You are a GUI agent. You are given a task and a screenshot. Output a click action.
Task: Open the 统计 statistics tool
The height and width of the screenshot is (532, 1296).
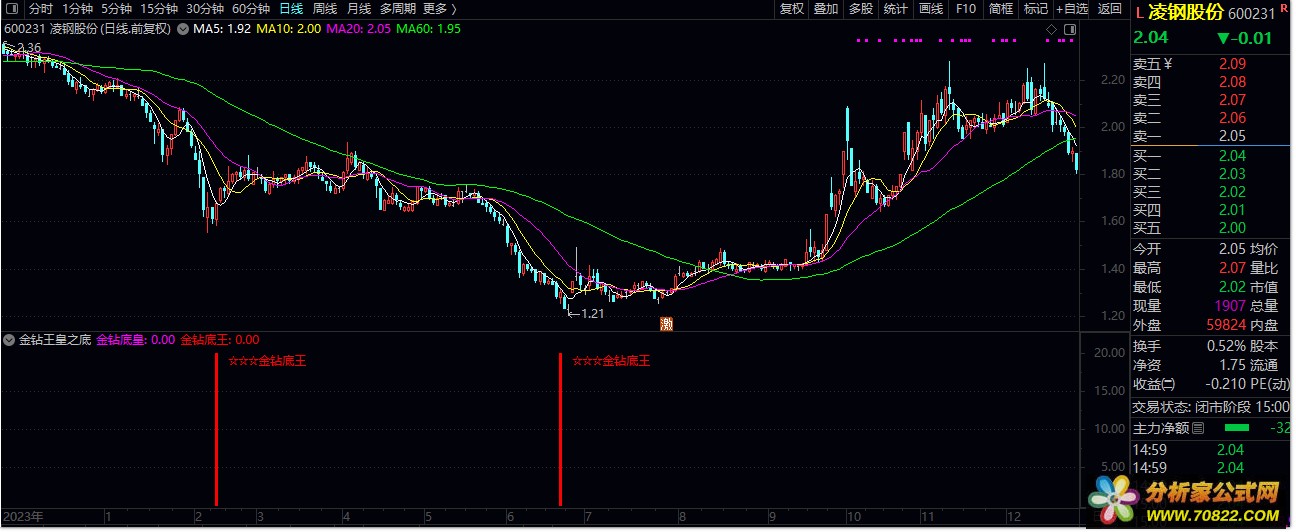coord(895,9)
